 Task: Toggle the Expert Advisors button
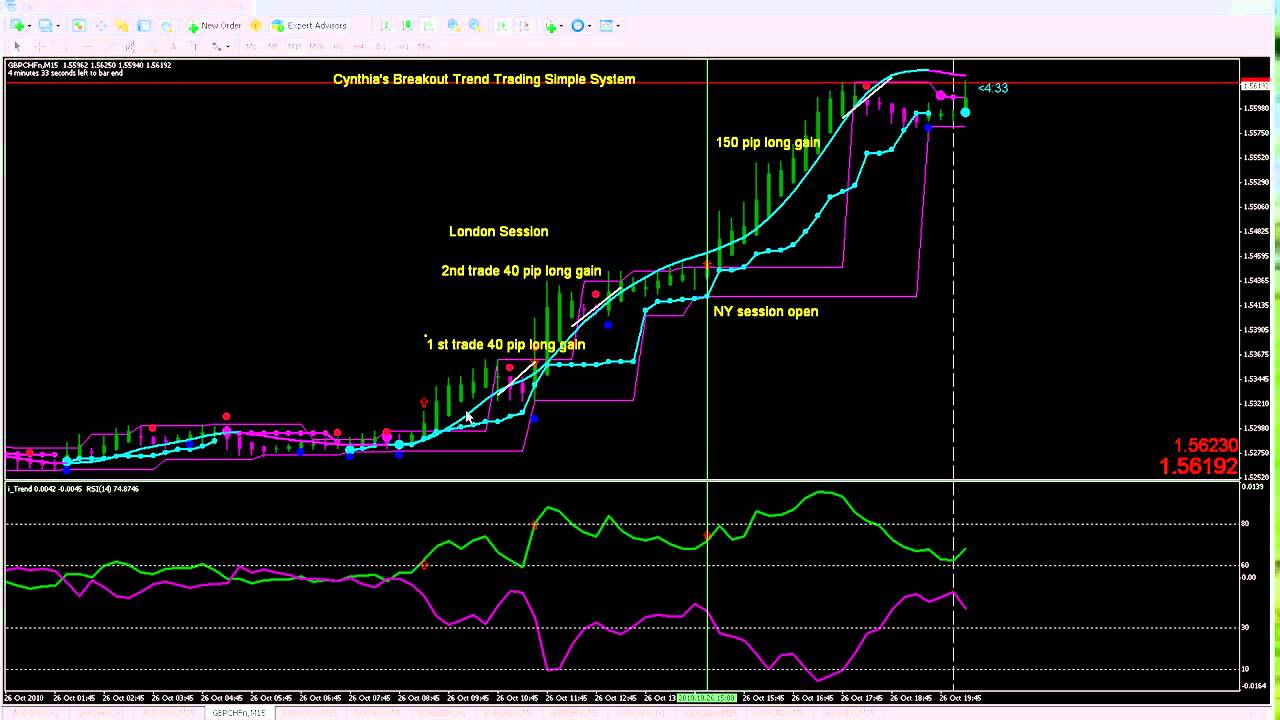click(309, 26)
